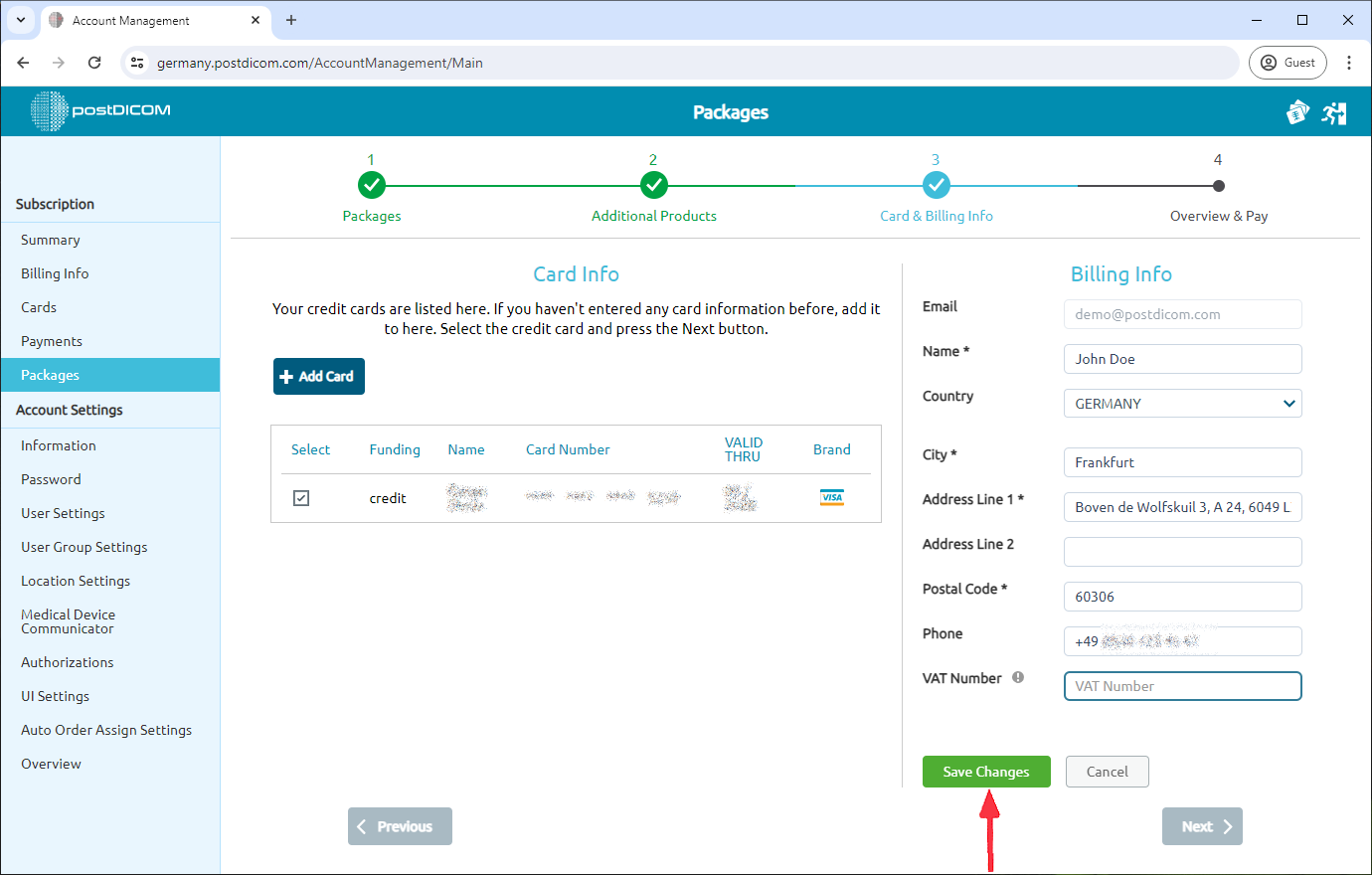Switch to the Cards section in sidebar
1372x875 pixels.
[x=38, y=306]
